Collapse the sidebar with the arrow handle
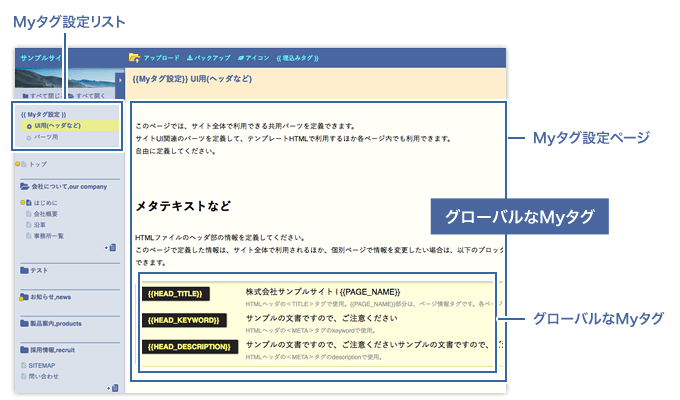Image resolution: width=680 pixels, height=400 pixels. point(120,78)
